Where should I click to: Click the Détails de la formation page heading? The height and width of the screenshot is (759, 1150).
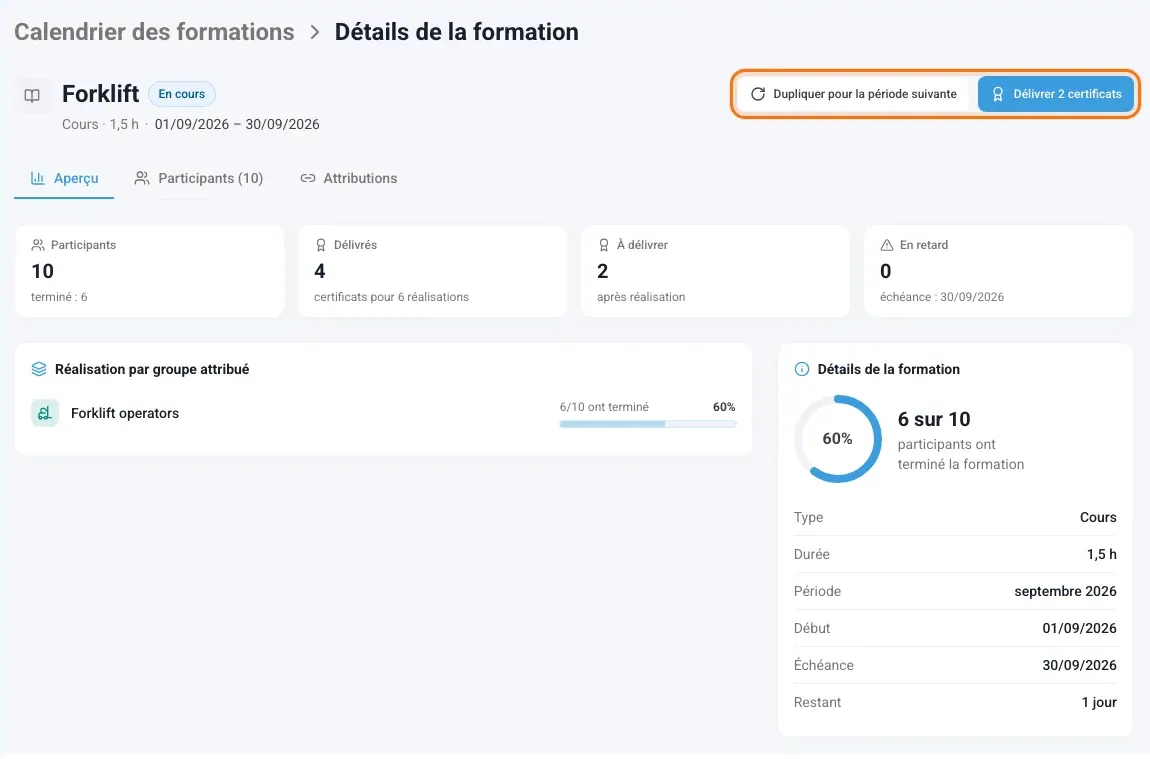pos(457,32)
